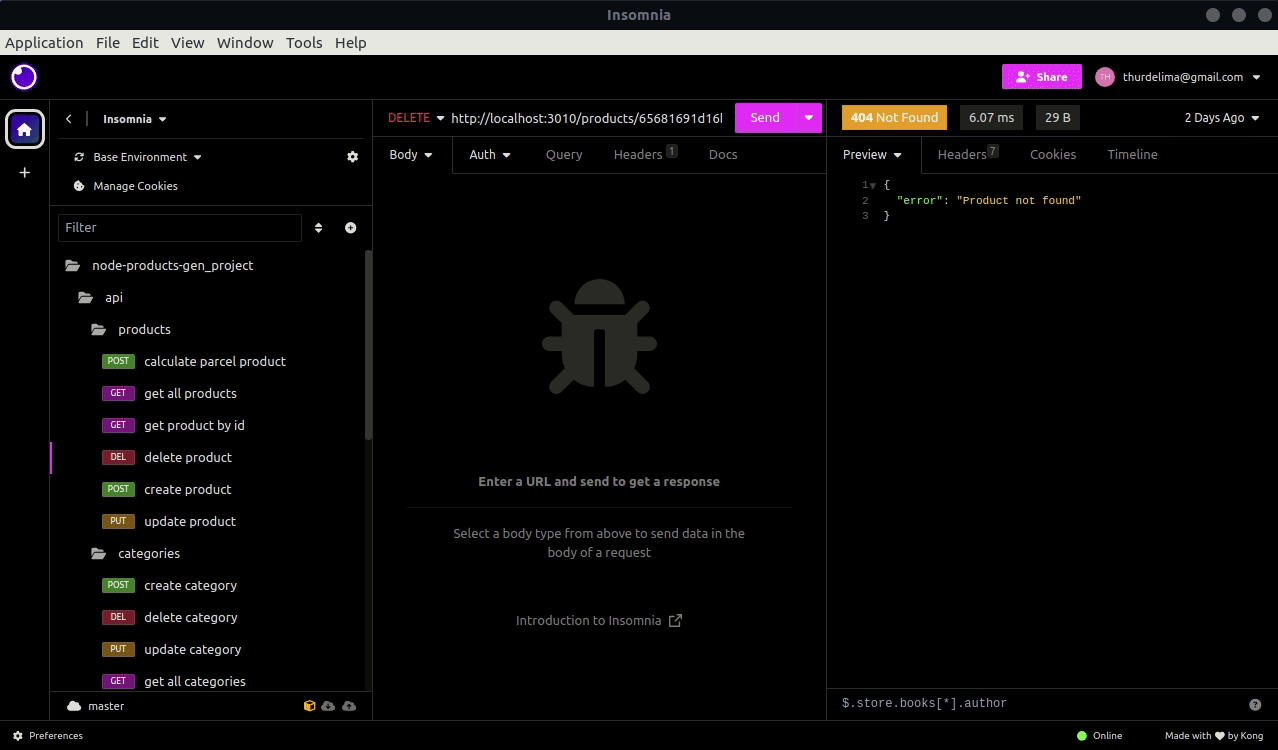Click the create request plus icon
Image resolution: width=1278 pixels, height=750 pixels.
351,228
